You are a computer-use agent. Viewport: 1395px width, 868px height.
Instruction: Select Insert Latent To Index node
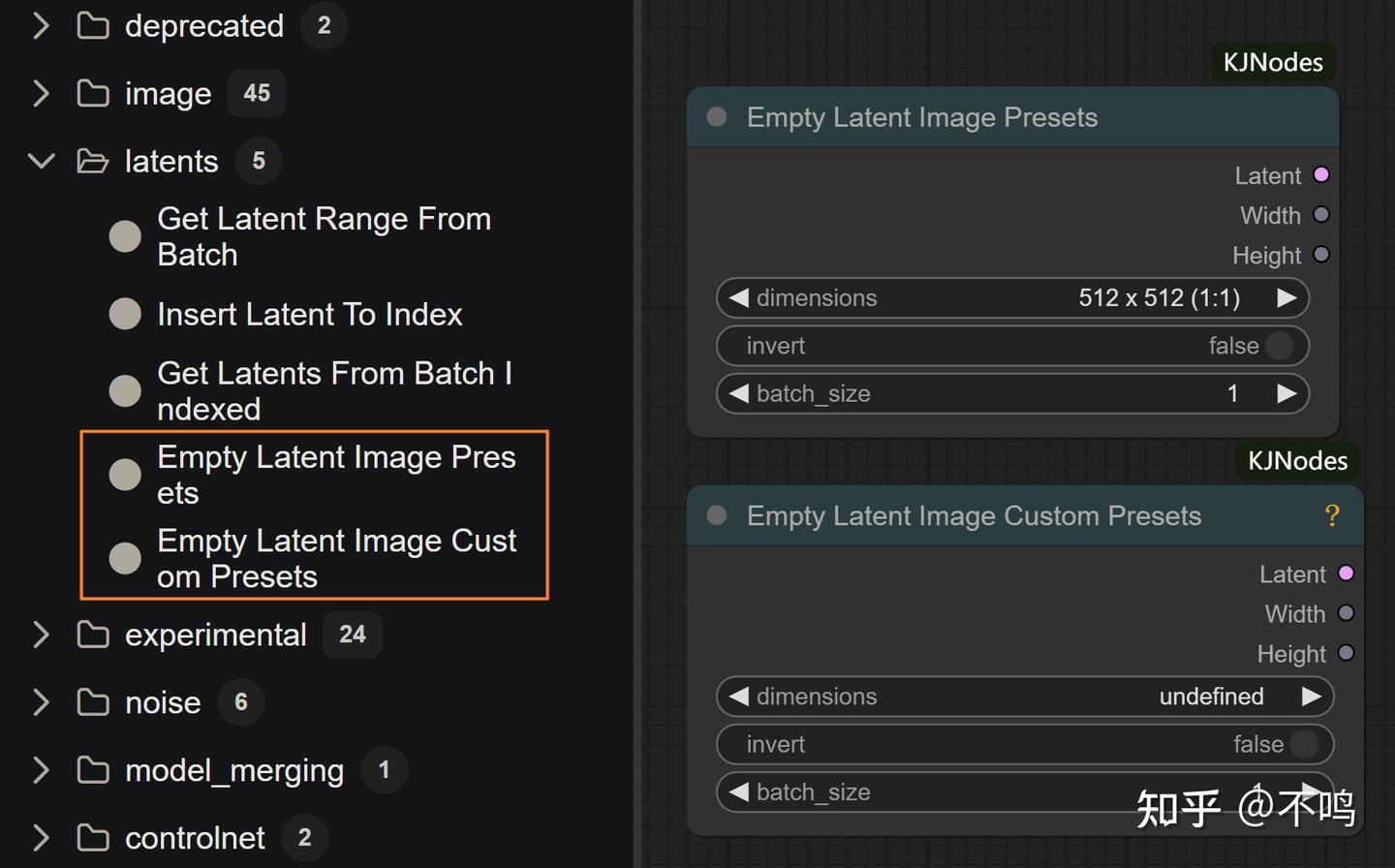pyautogui.click(x=309, y=315)
